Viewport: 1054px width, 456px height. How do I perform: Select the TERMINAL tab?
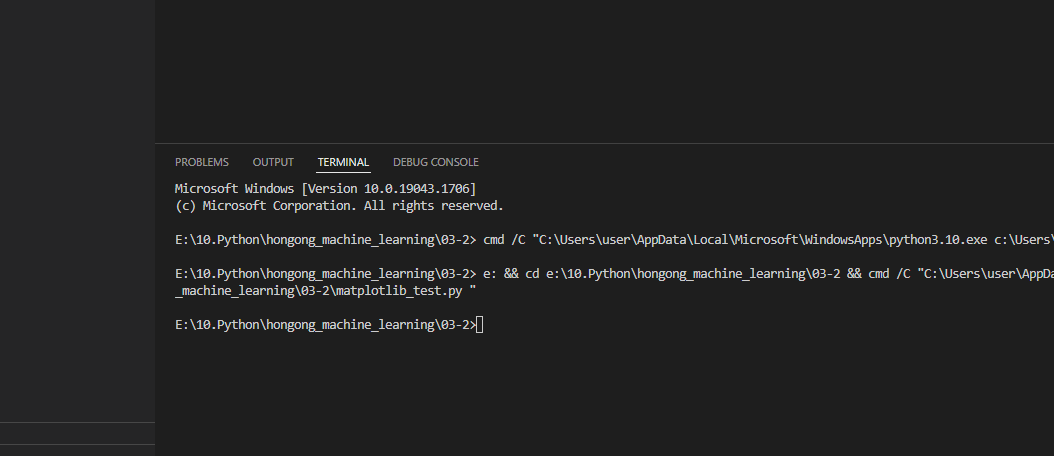click(x=343, y=162)
